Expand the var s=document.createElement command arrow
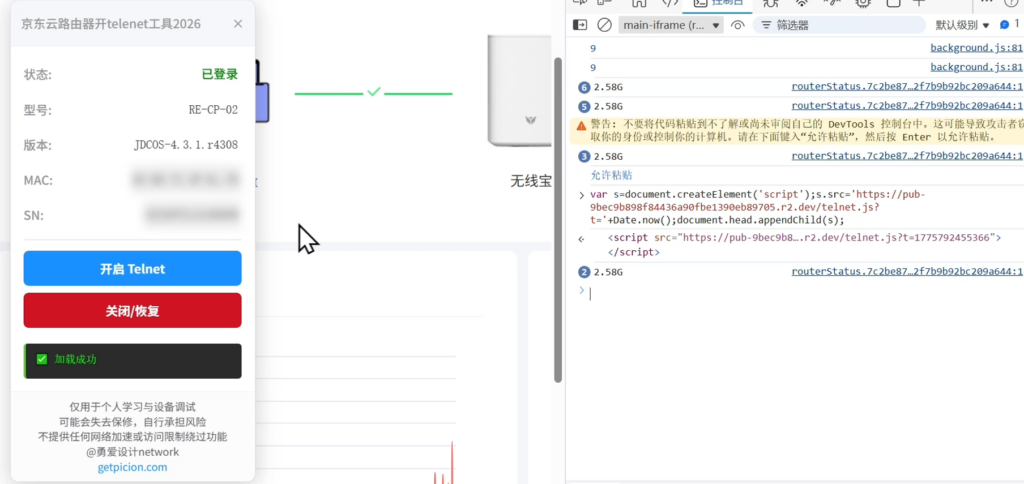The height and width of the screenshot is (484, 1024). tap(581, 195)
